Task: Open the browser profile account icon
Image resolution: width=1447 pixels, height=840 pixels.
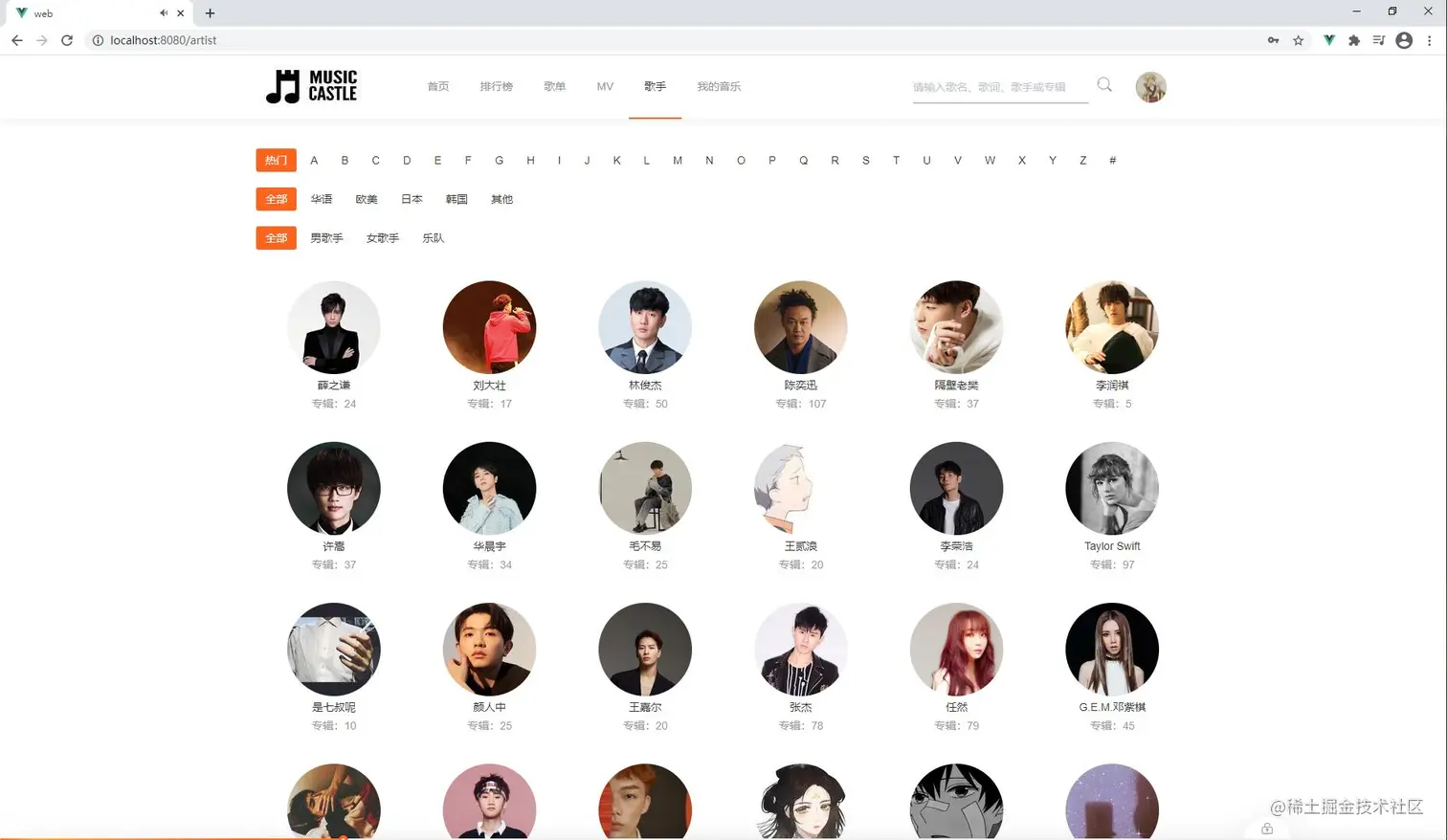Action: pyautogui.click(x=1404, y=40)
